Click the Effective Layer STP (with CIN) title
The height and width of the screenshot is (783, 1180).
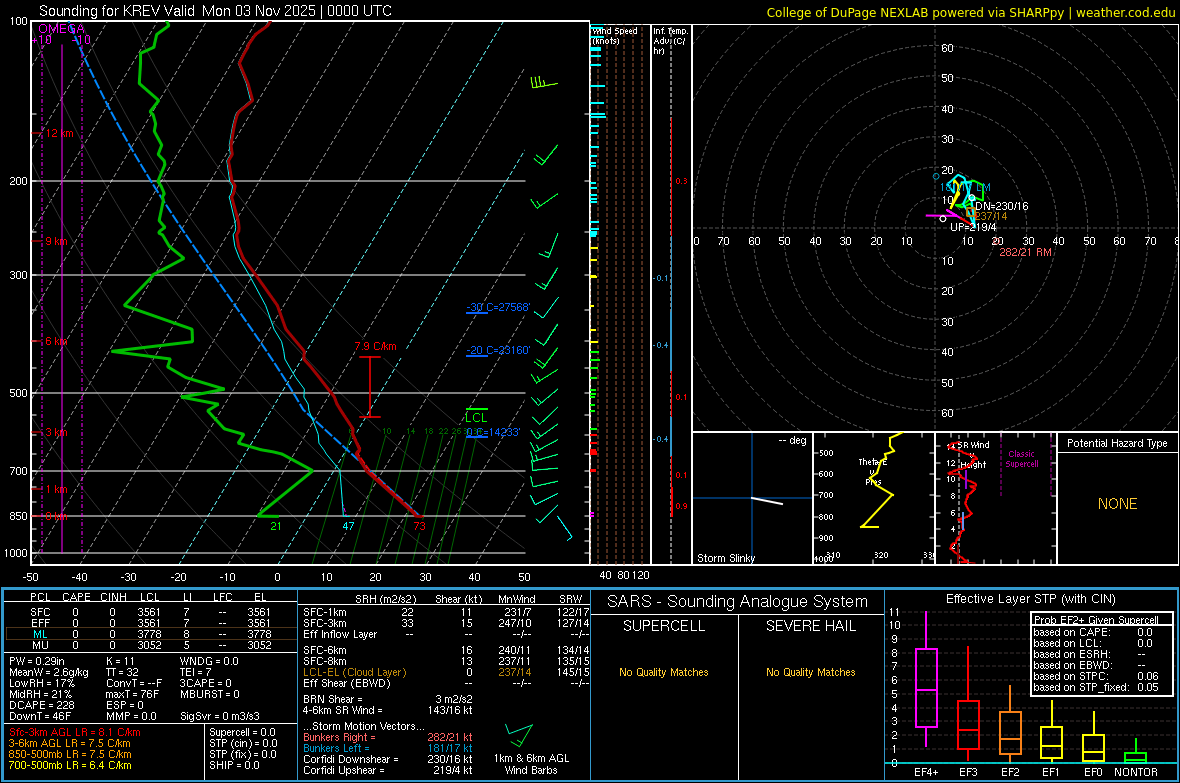1031,599
